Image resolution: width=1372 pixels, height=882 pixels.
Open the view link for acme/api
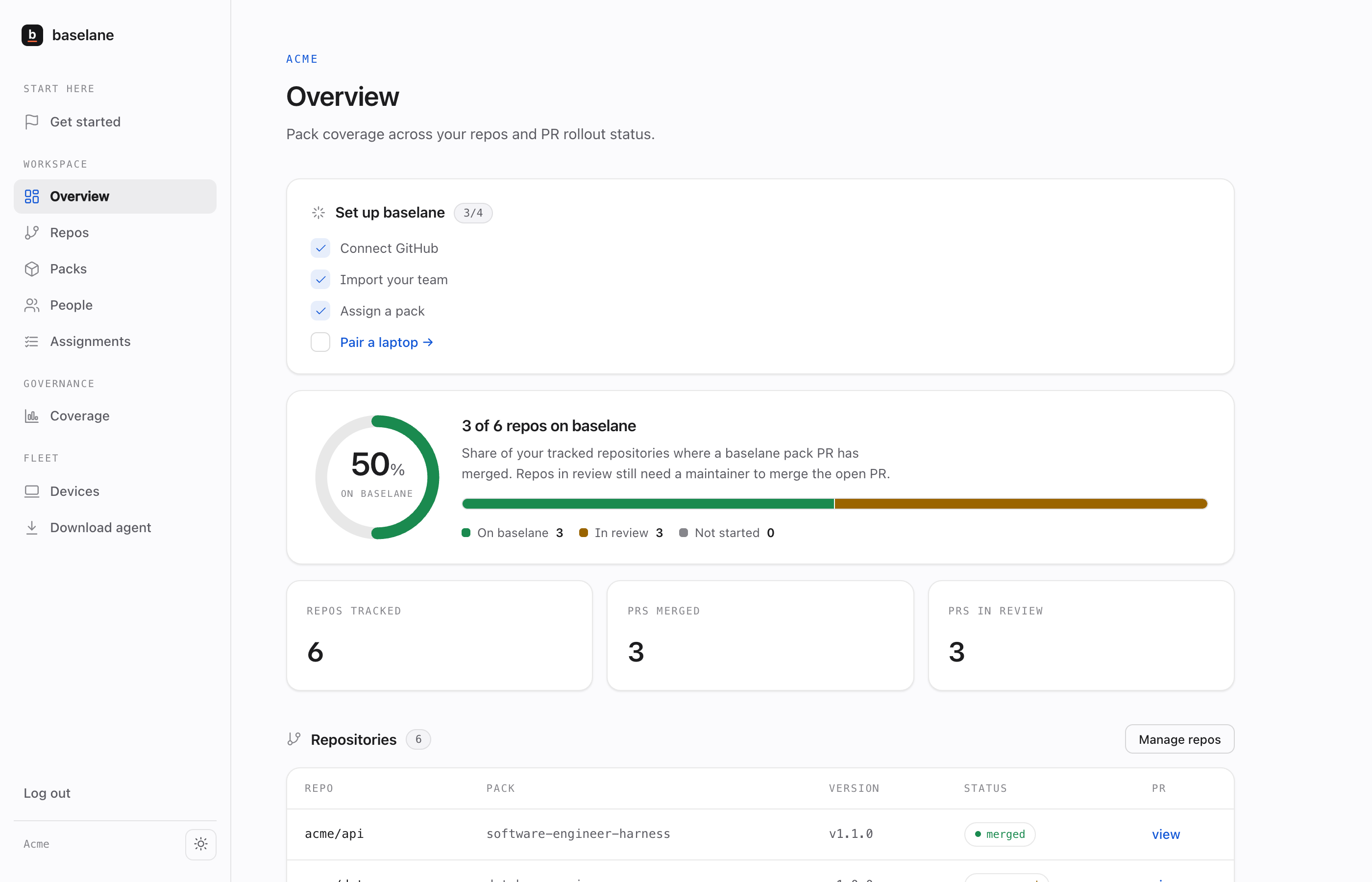1166,834
